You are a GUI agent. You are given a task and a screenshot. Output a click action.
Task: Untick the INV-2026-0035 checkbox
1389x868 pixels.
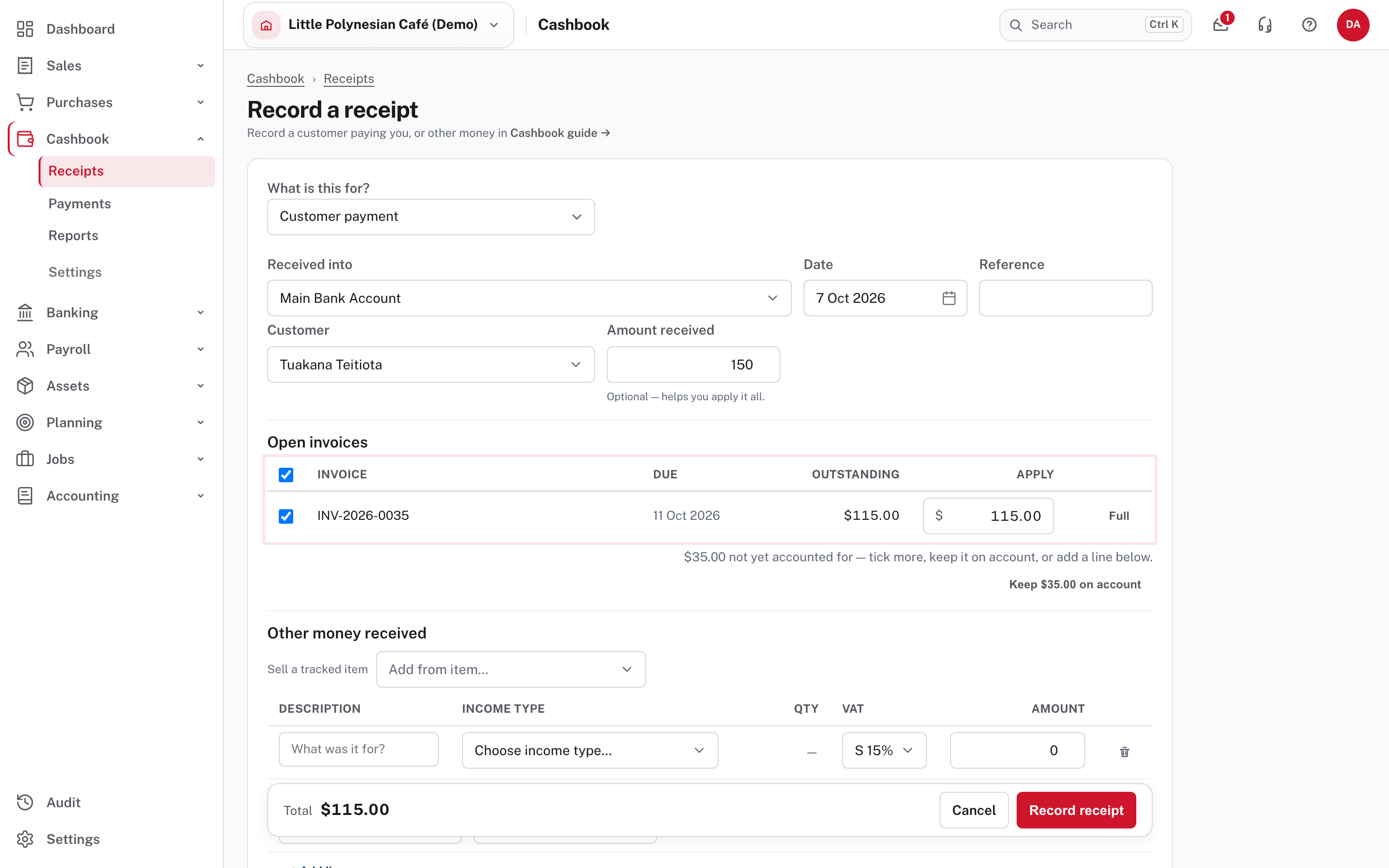pos(286,516)
